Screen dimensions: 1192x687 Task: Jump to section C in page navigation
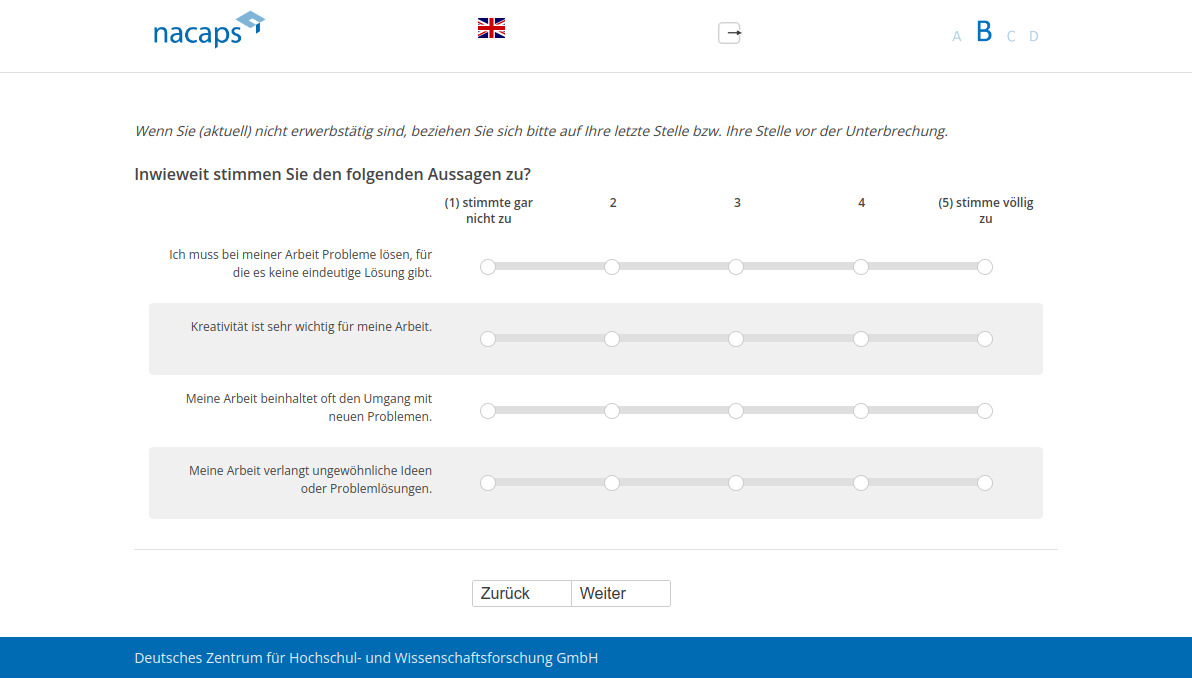coord(1011,37)
